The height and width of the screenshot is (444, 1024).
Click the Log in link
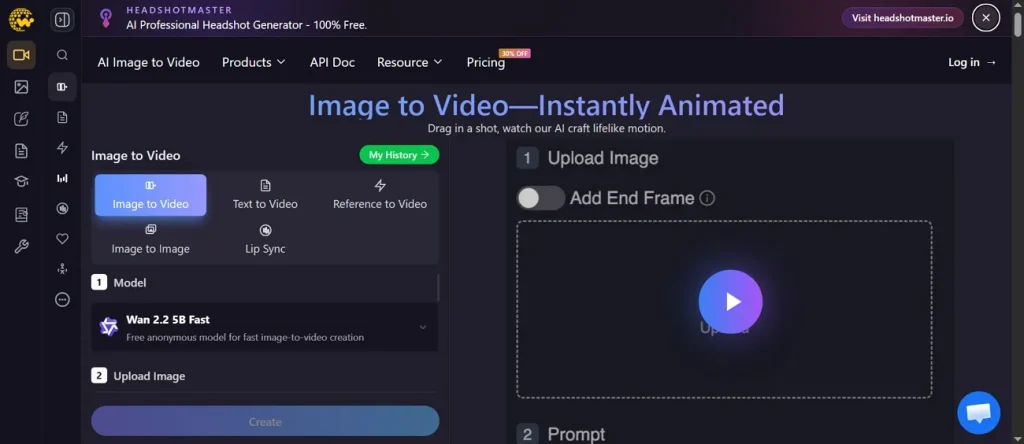coord(972,62)
